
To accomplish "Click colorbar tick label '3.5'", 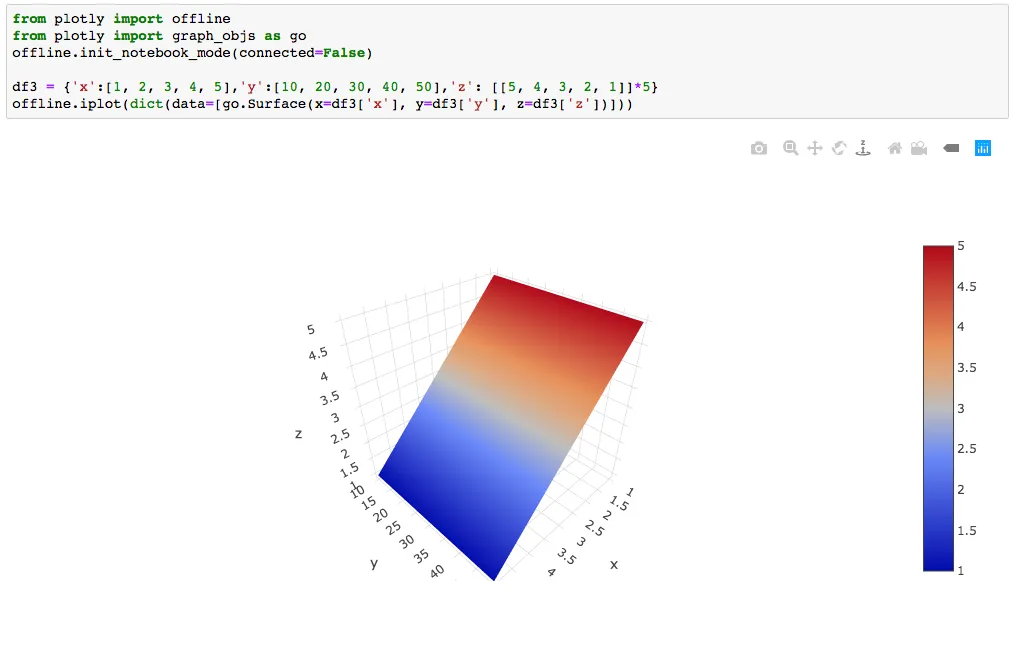I will pos(967,368).
